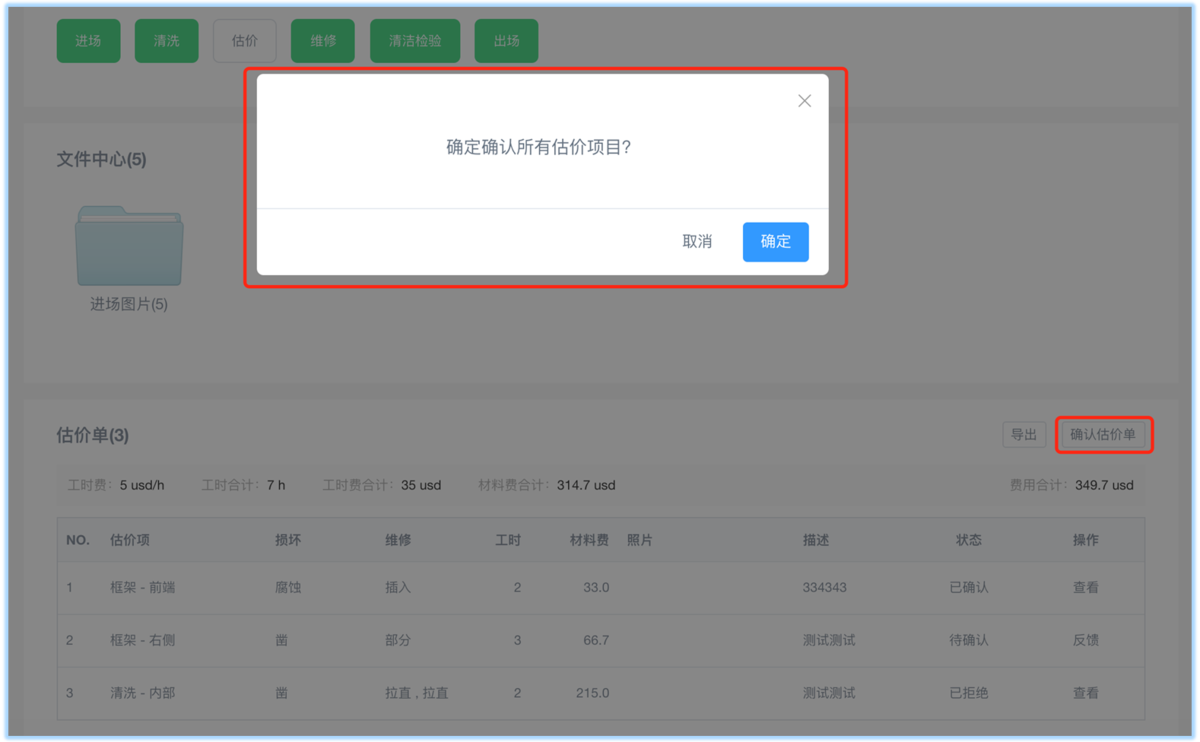Image resolution: width=1200 pixels, height=742 pixels.
Task: Click the 文件中心(5) heading
Action: (101, 160)
